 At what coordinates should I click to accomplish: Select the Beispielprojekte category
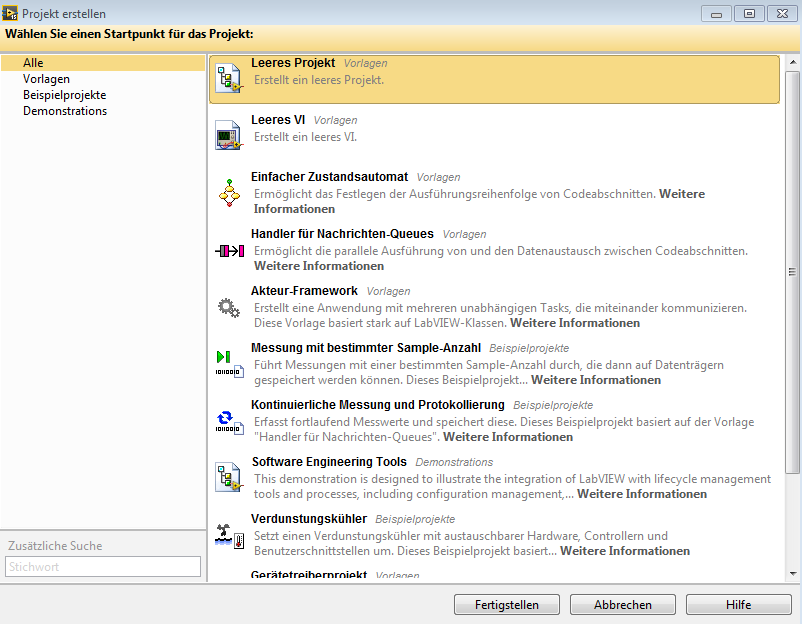(x=64, y=95)
